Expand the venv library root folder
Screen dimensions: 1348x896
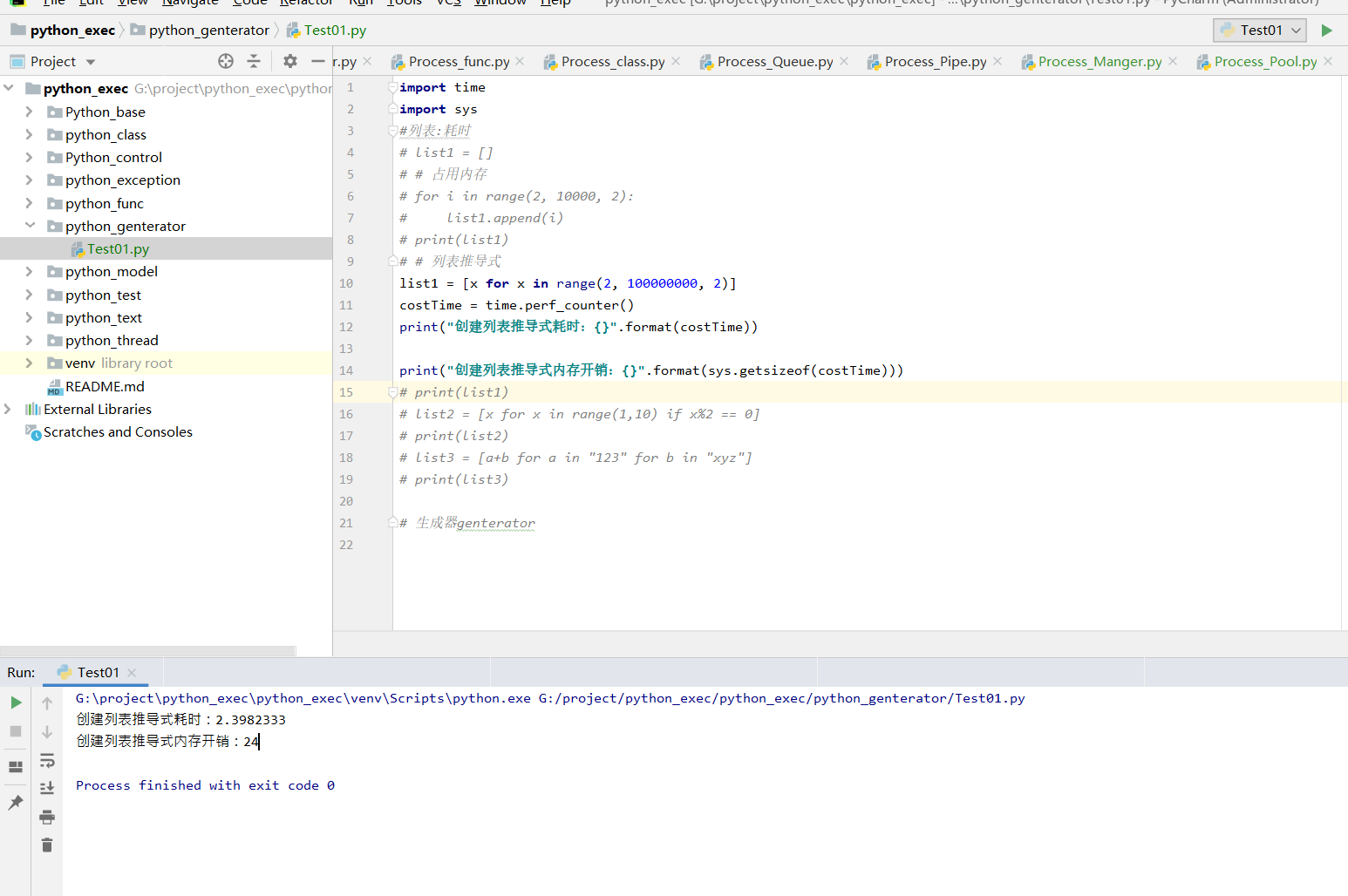coord(30,363)
